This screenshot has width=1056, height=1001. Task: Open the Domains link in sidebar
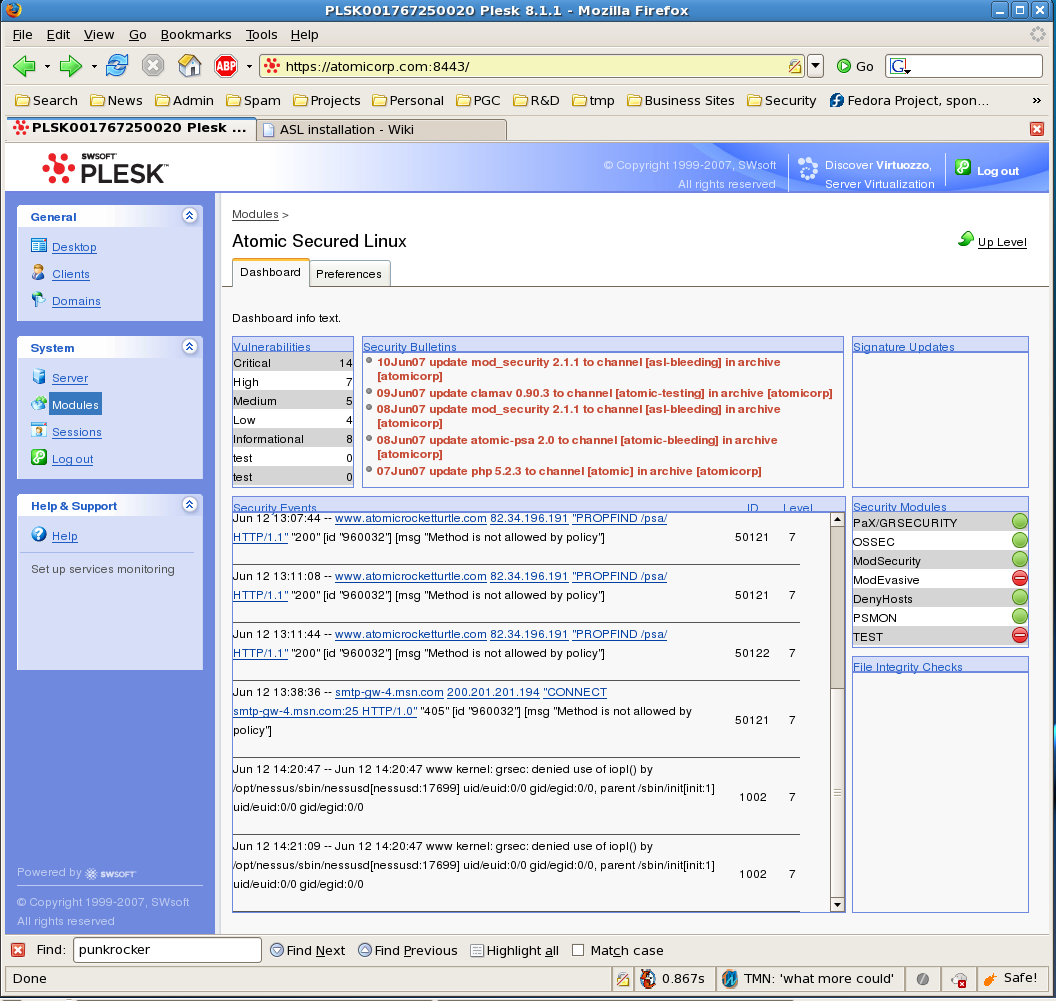[x=76, y=301]
